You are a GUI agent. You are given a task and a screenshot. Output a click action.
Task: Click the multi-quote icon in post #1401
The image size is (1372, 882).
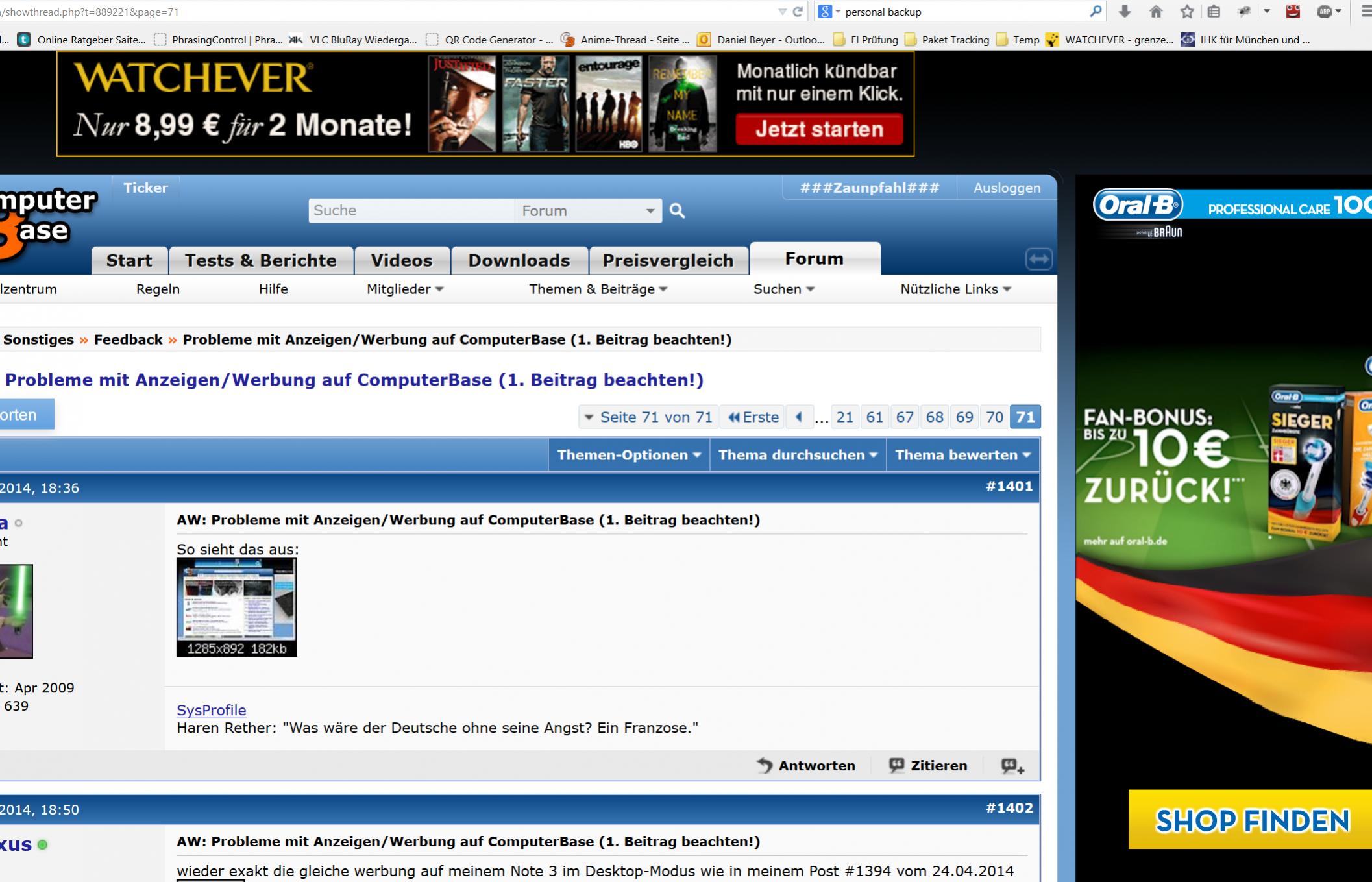1012,766
